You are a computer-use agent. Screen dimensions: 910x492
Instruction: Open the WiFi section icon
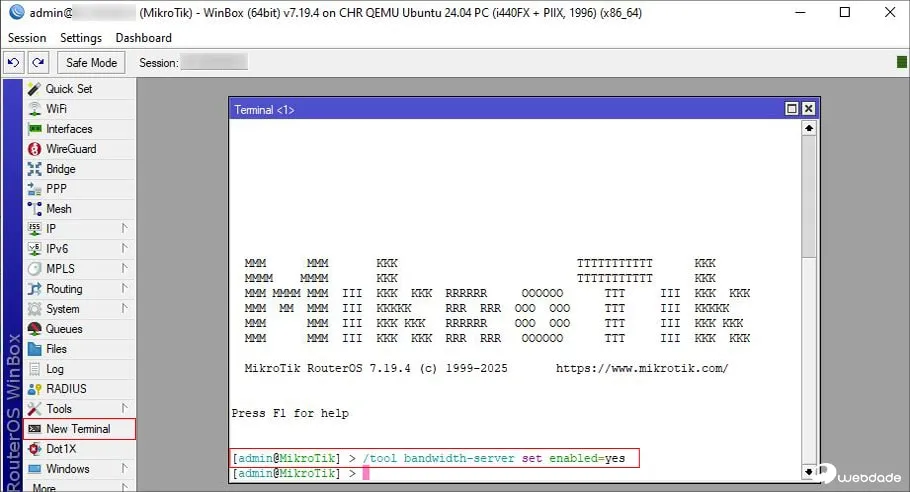click(34, 109)
